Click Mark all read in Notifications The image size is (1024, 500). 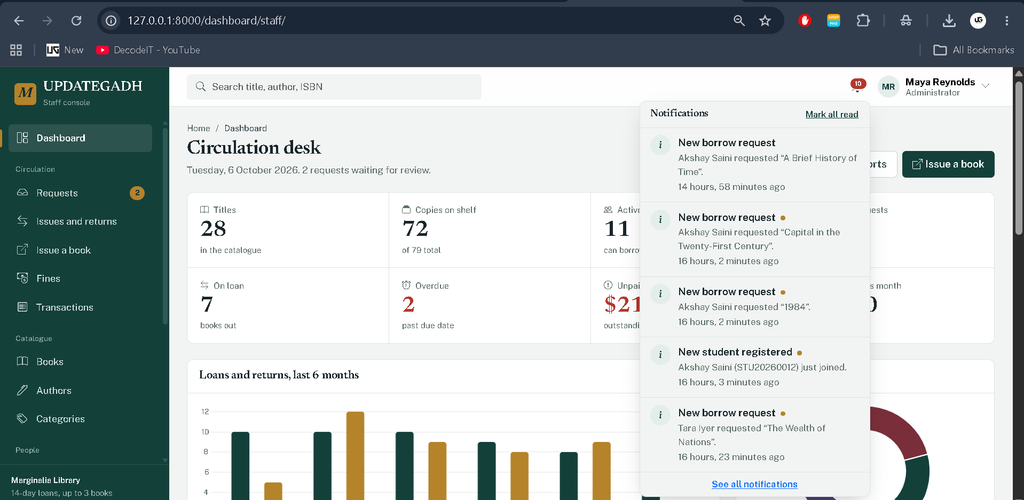tap(831, 114)
